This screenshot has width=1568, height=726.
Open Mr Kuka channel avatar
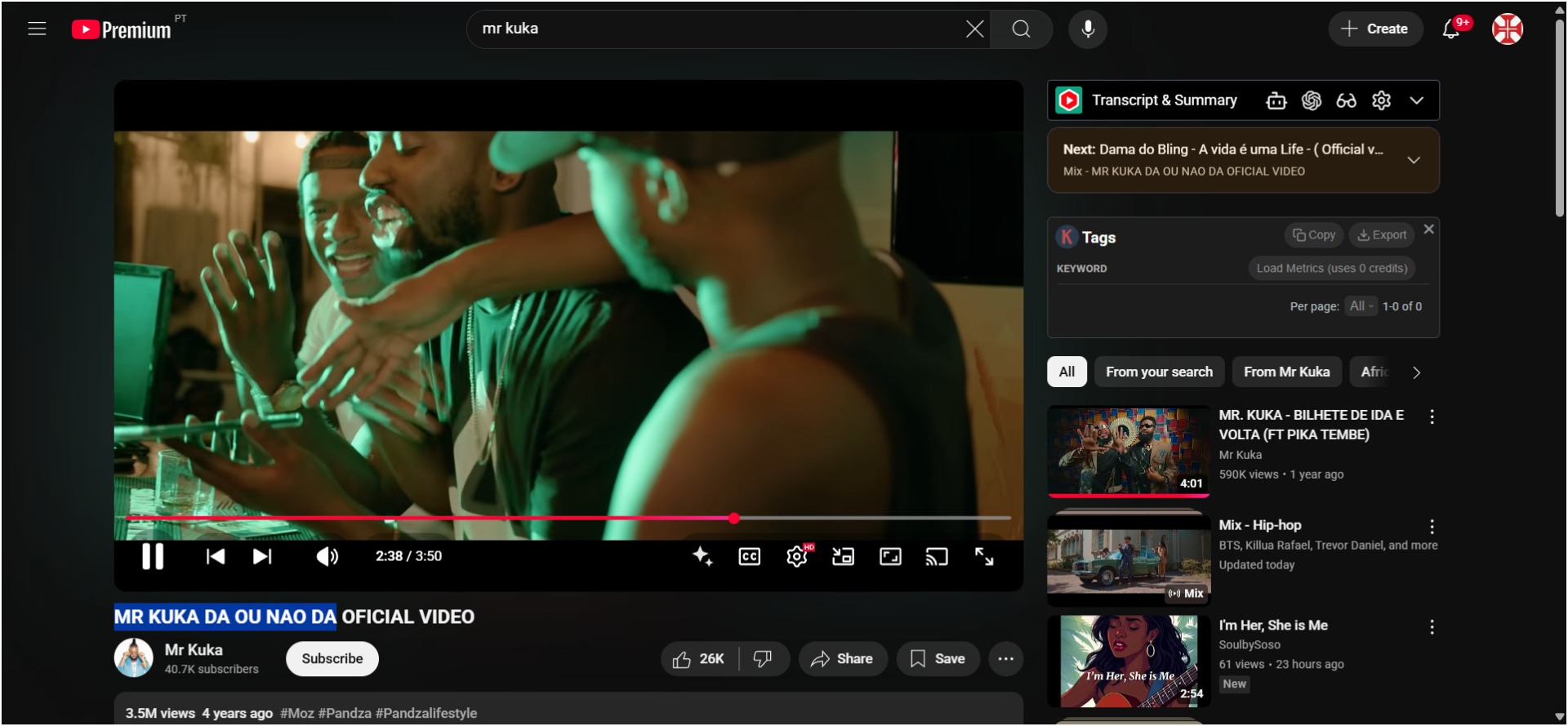[x=133, y=658]
